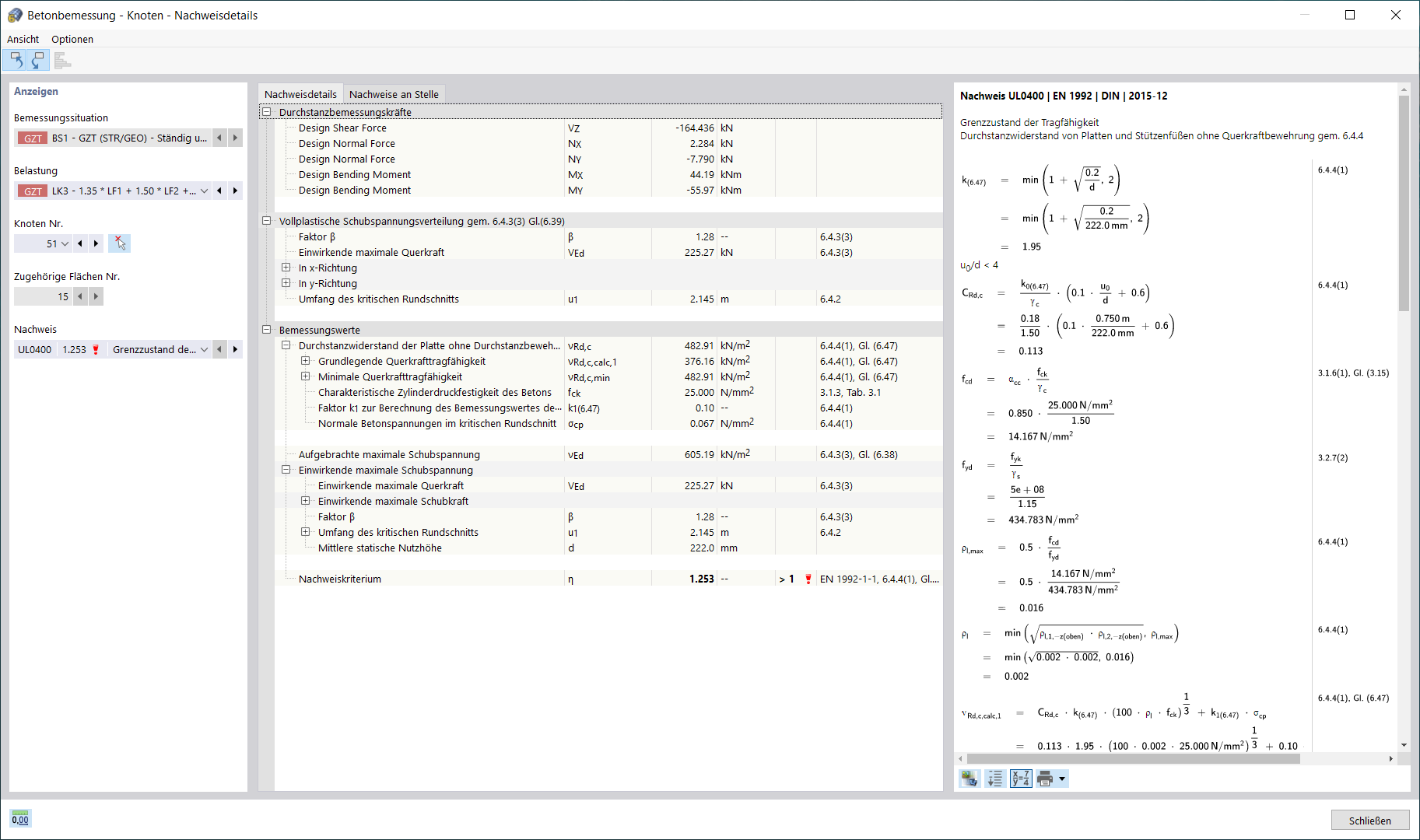The width and height of the screenshot is (1420, 840).
Task: Collapse the Bemessungswerte section
Action: pyautogui.click(x=267, y=330)
